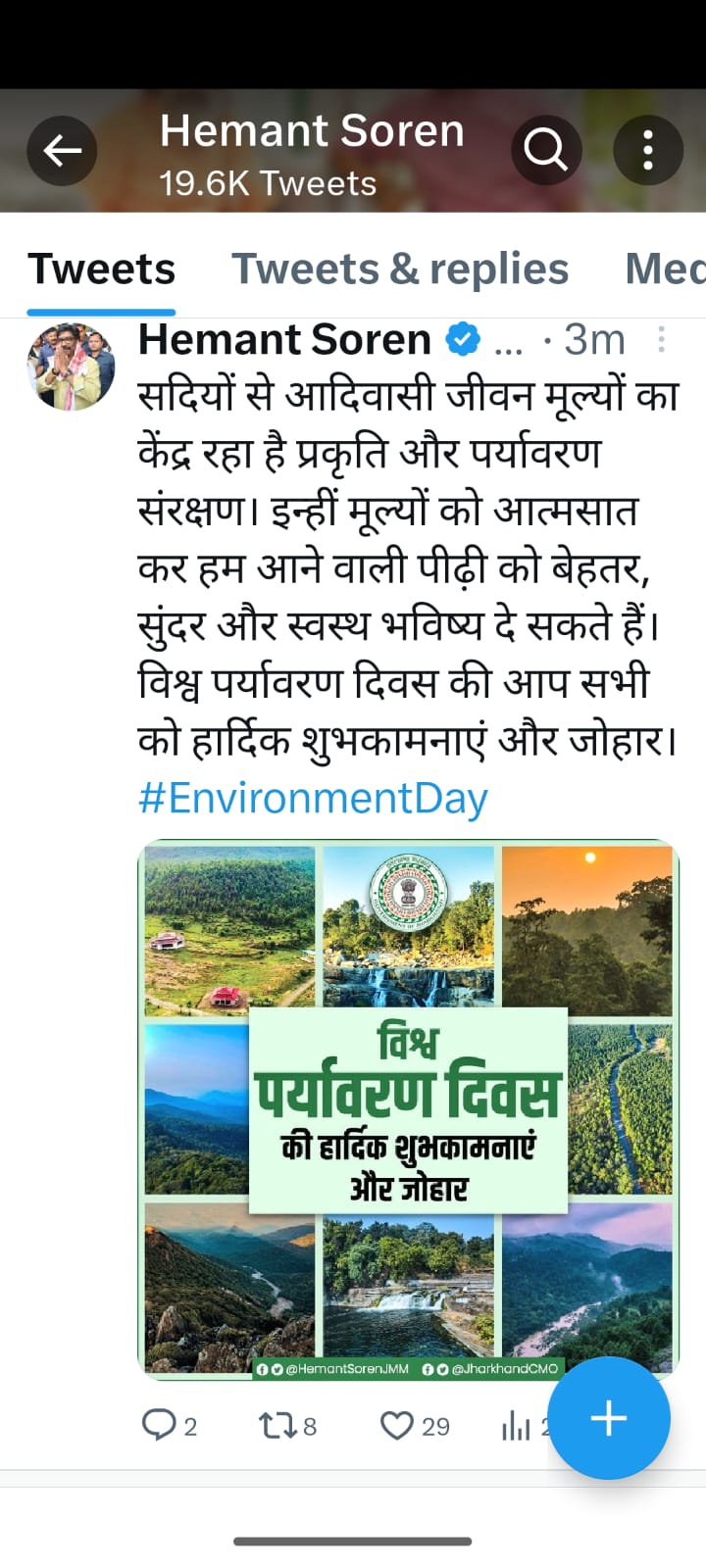Screen dimensions: 706x1568
Task: Open the tweet by tapping its Hindi text
Action: (408, 568)
